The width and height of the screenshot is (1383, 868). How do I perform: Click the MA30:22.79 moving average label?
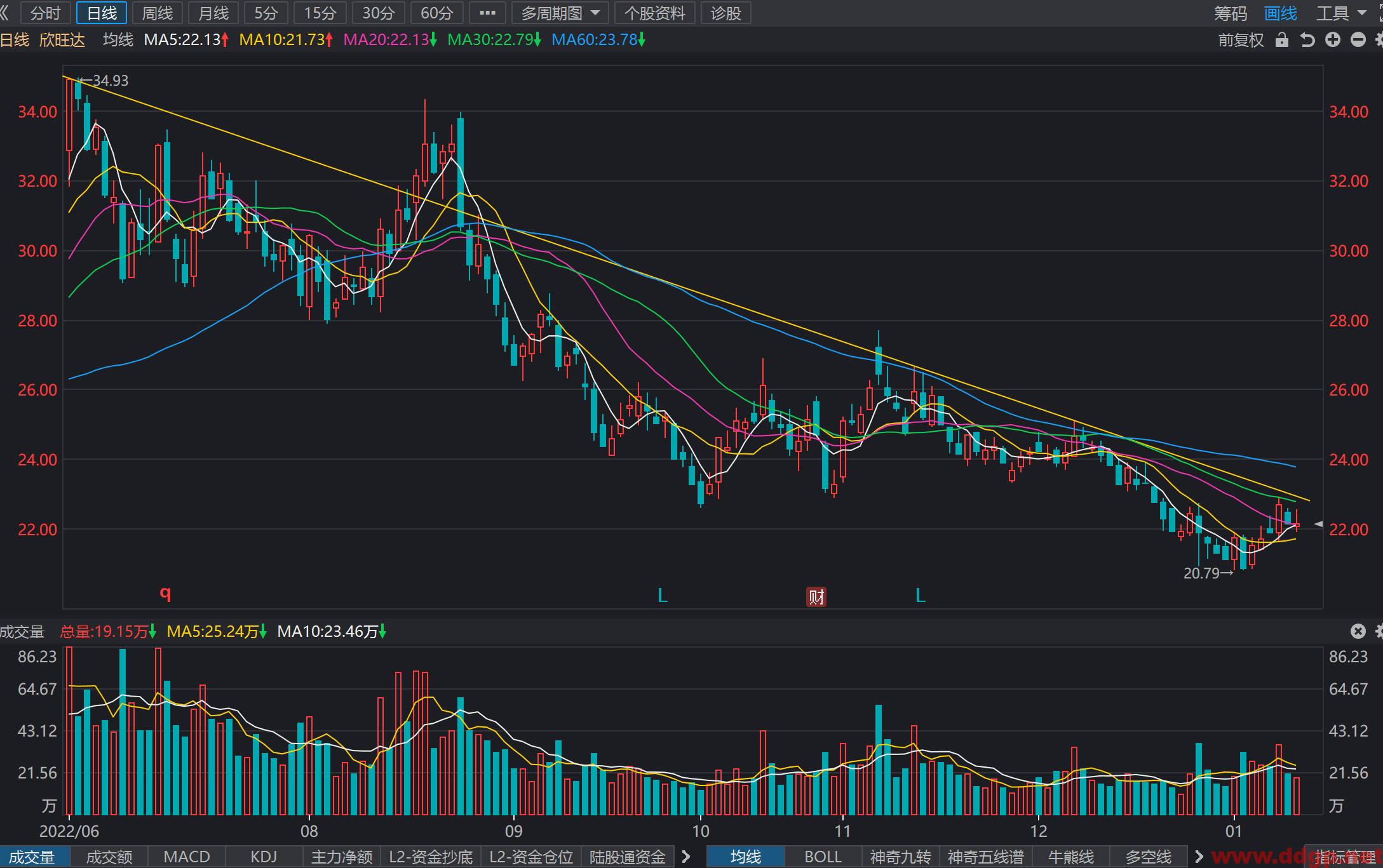pyautogui.click(x=494, y=40)
